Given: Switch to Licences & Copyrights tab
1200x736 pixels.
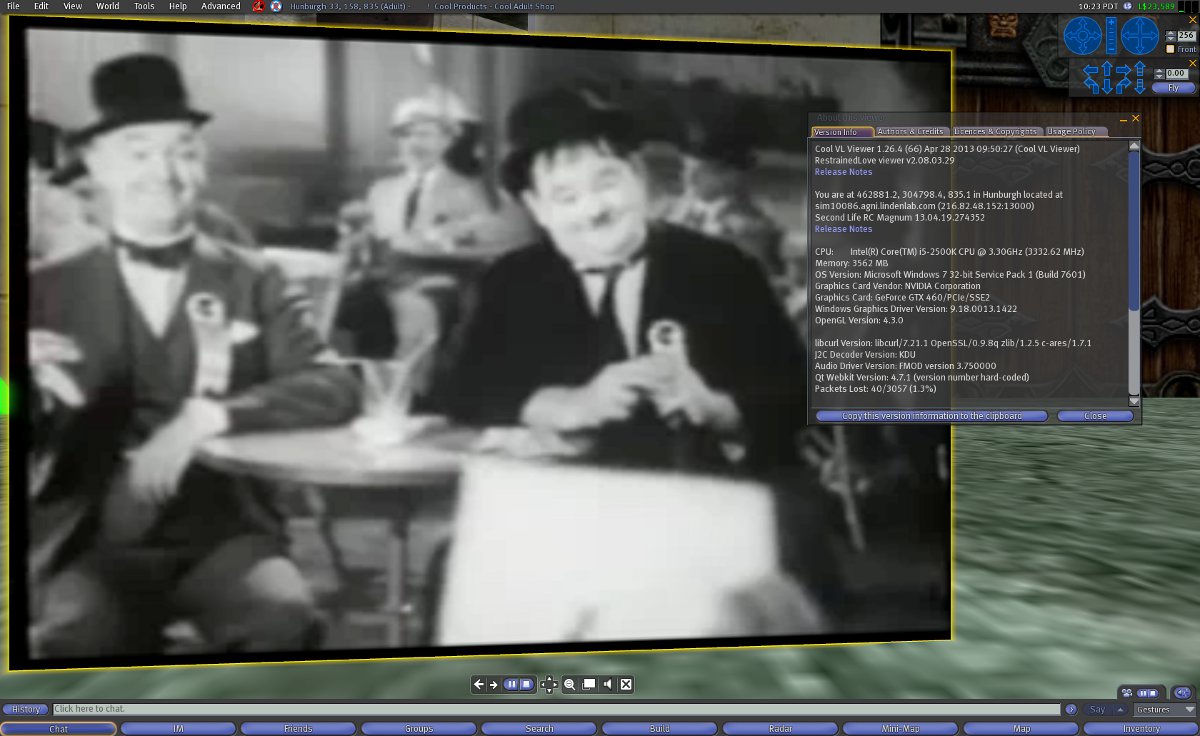Looking at the screenshot, I should [x=994, y=132].
